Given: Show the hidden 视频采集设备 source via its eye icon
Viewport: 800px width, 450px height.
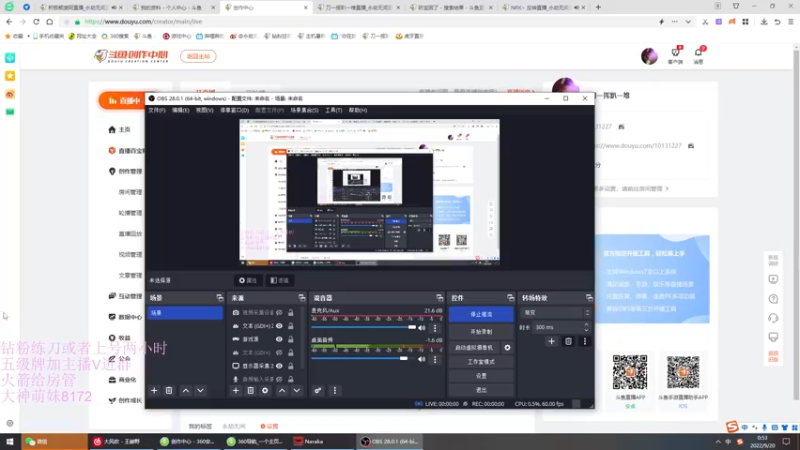Looking at the screenshot, I should (279, 312).
